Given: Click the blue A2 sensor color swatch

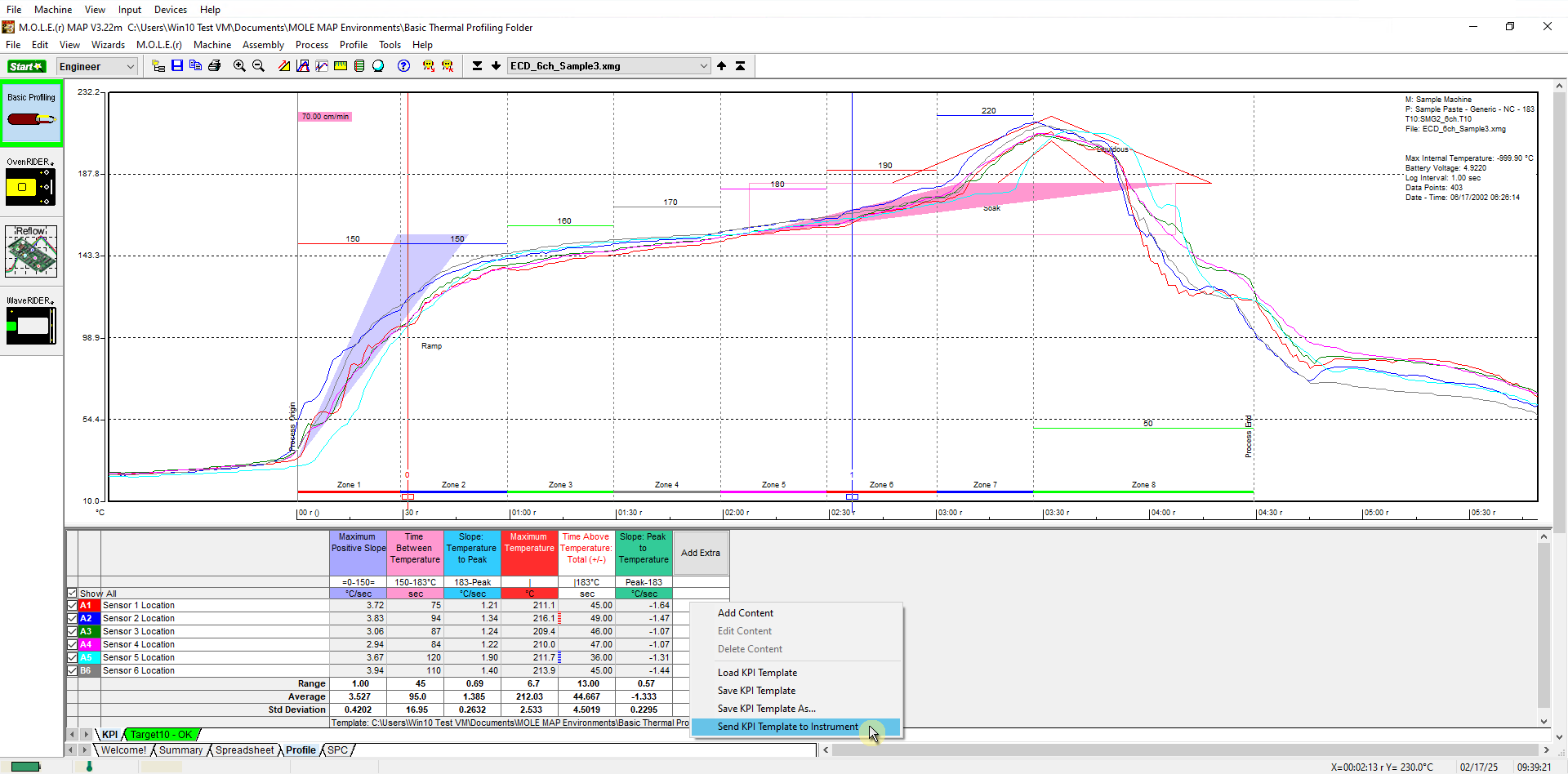Looking at the screenshot, I should (x=89, y=618).
